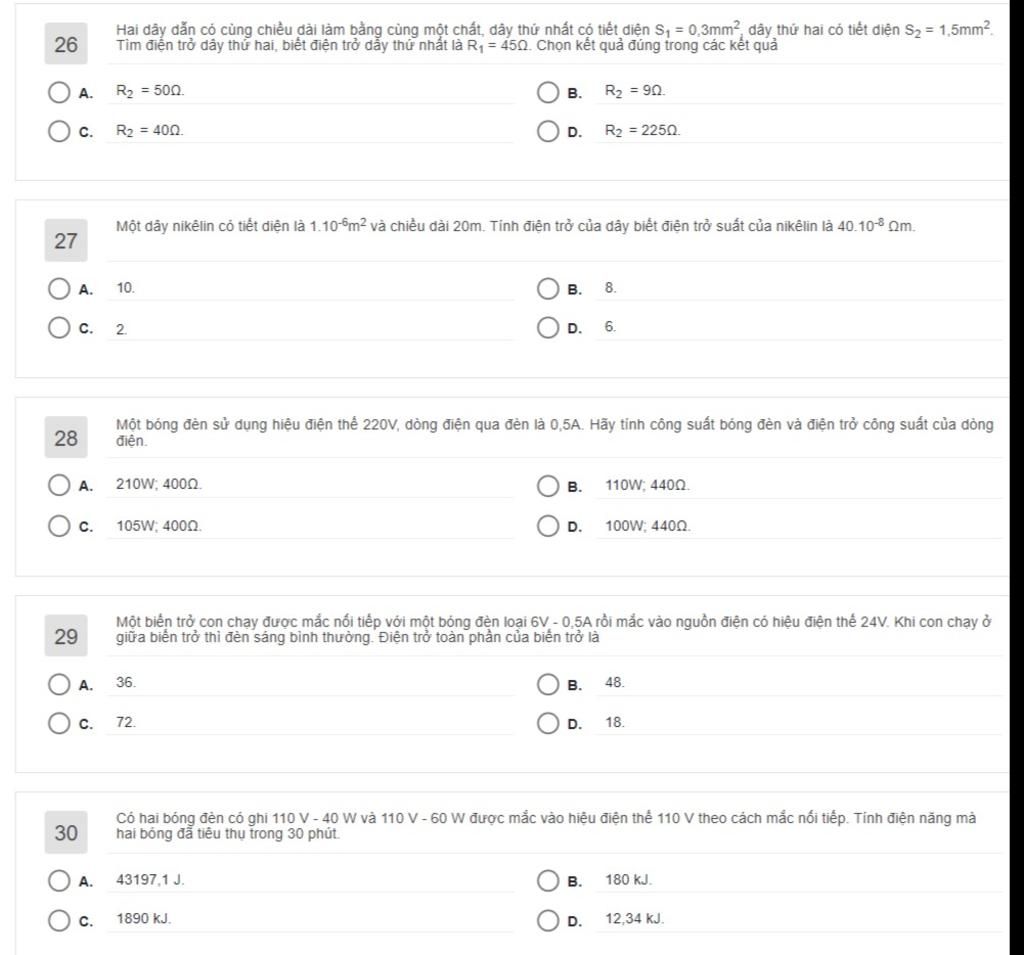
Task: Click the question number 28 badge
Action: (66, 438)
